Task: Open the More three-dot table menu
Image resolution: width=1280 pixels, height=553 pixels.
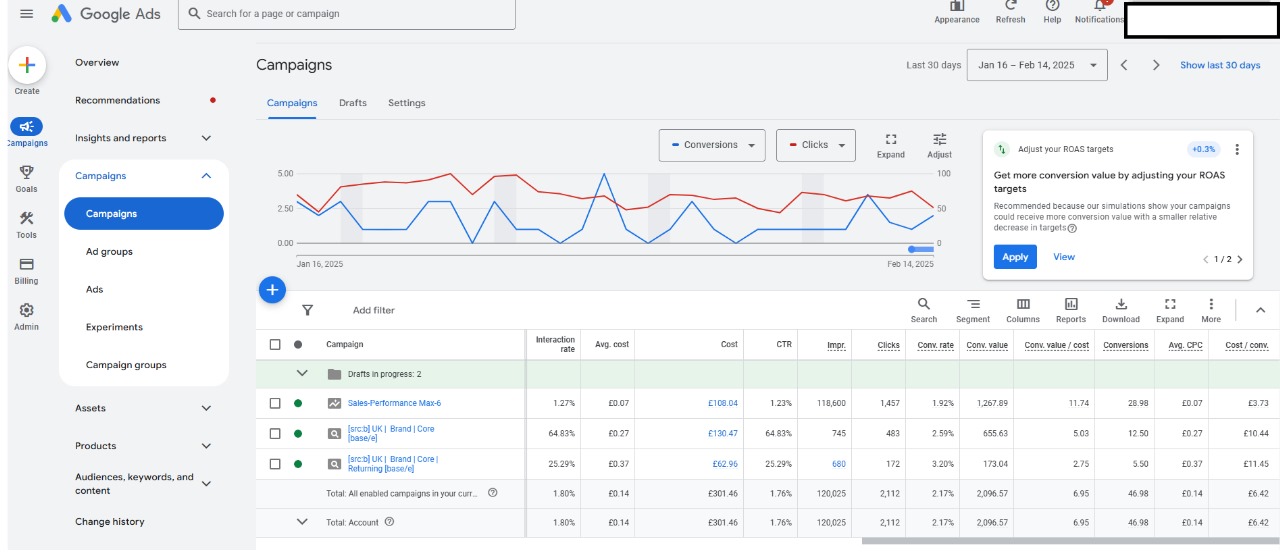Action: (1211, 304)
